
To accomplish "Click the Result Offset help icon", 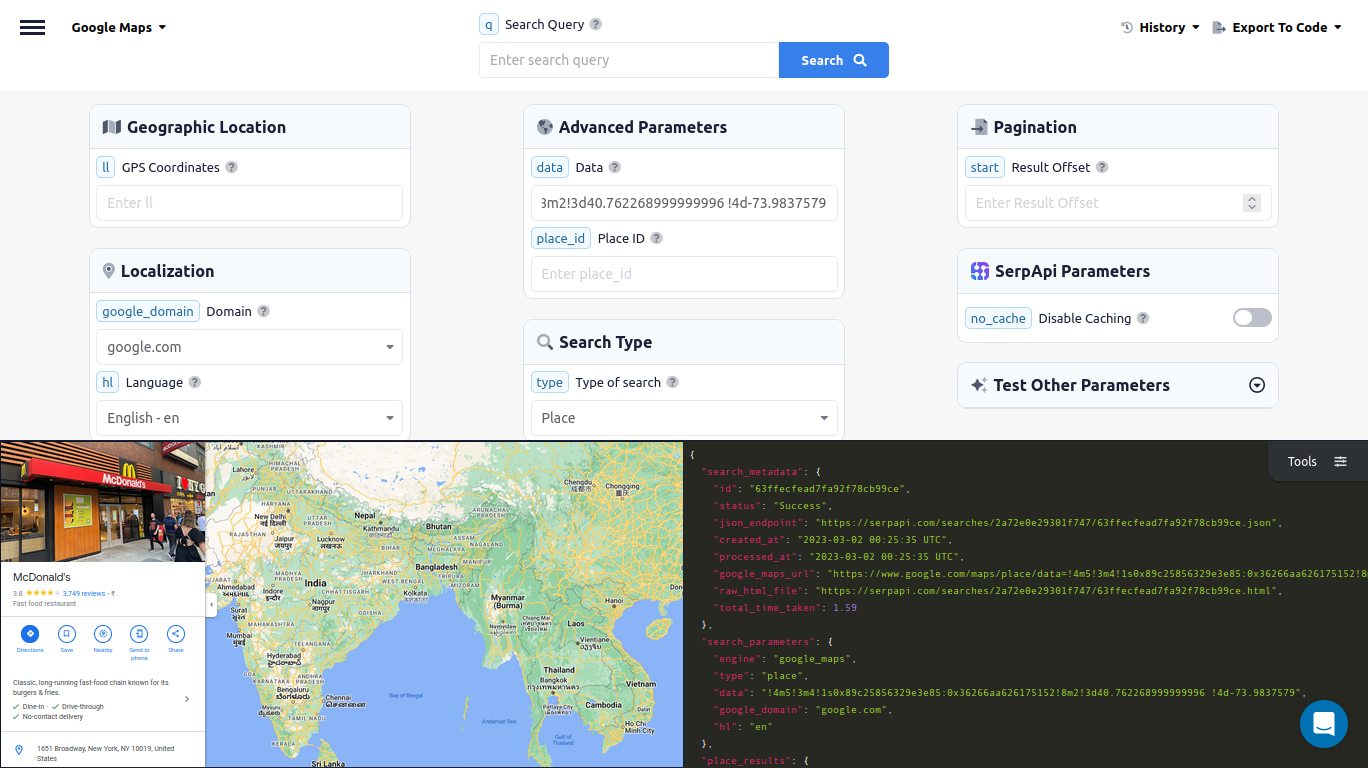I will pos(1102,167).
